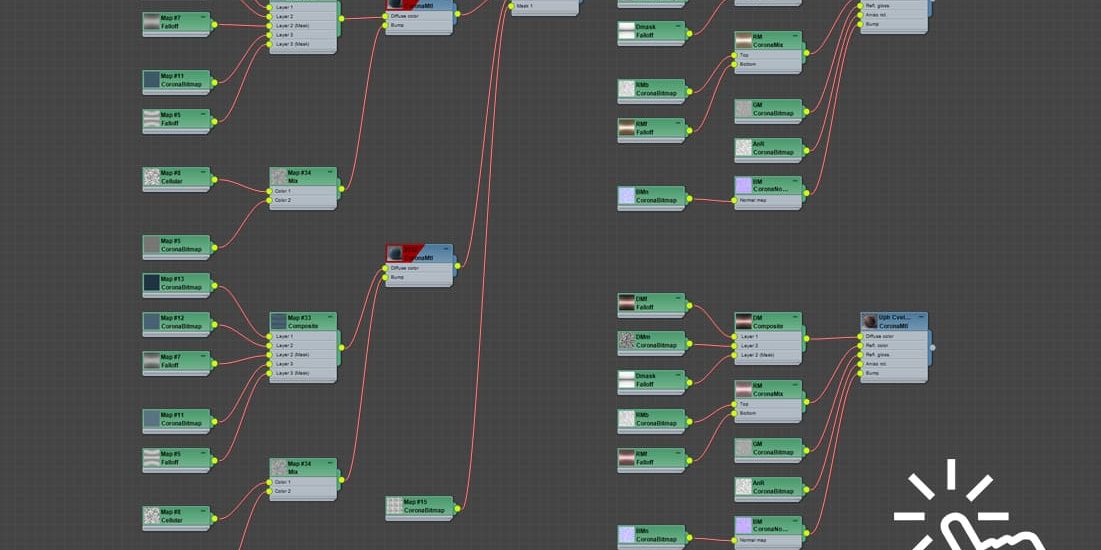
Task: Click the DMf Falloff gradient thumbnail
Action: click(627, 302)
